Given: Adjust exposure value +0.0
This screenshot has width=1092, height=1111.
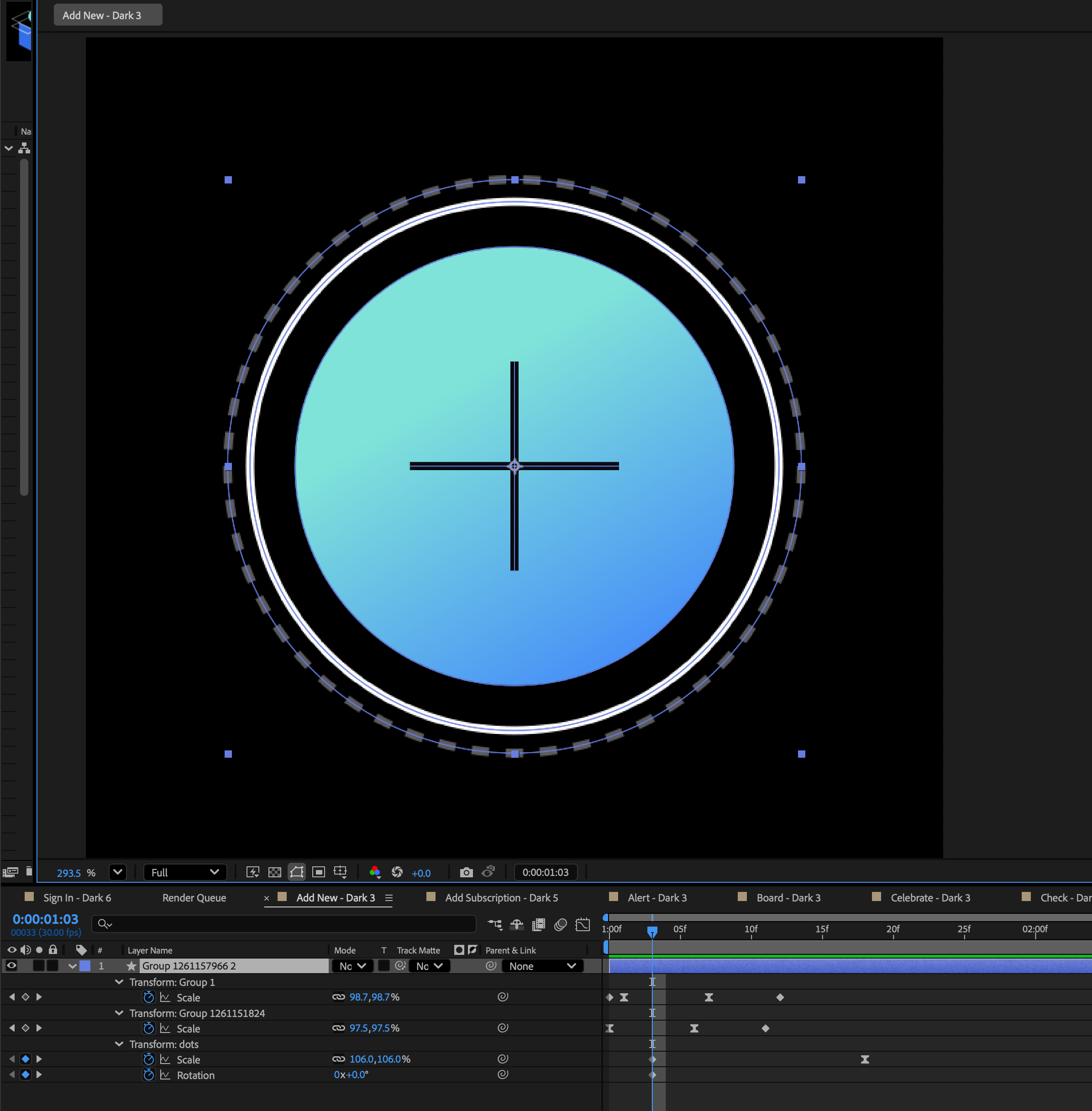Looking at the screenshot, I should (x=421, y=873).
